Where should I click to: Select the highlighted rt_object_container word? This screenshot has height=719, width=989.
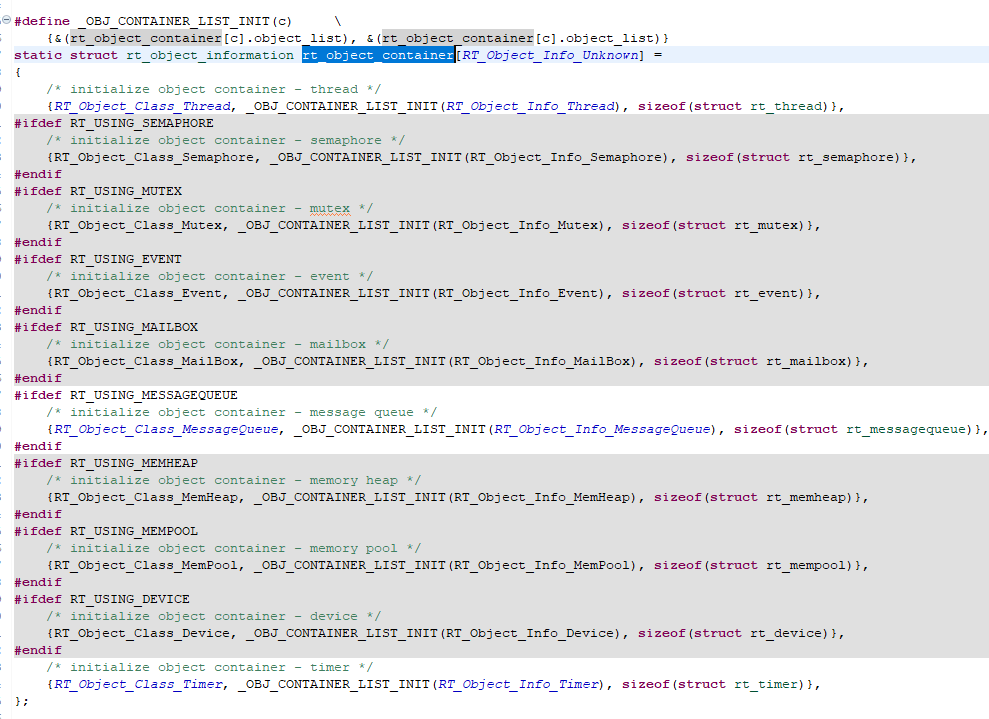tap(378, 55)
